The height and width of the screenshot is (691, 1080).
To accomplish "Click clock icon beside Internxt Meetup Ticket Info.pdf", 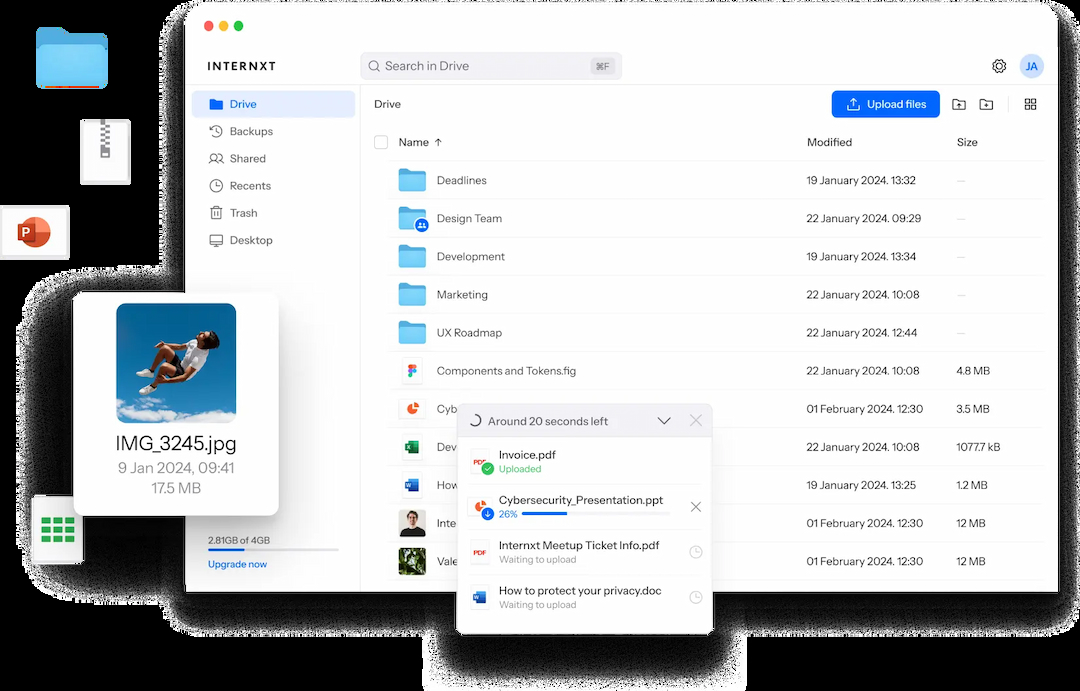I will pyautogui.click(x=696, y=552).
